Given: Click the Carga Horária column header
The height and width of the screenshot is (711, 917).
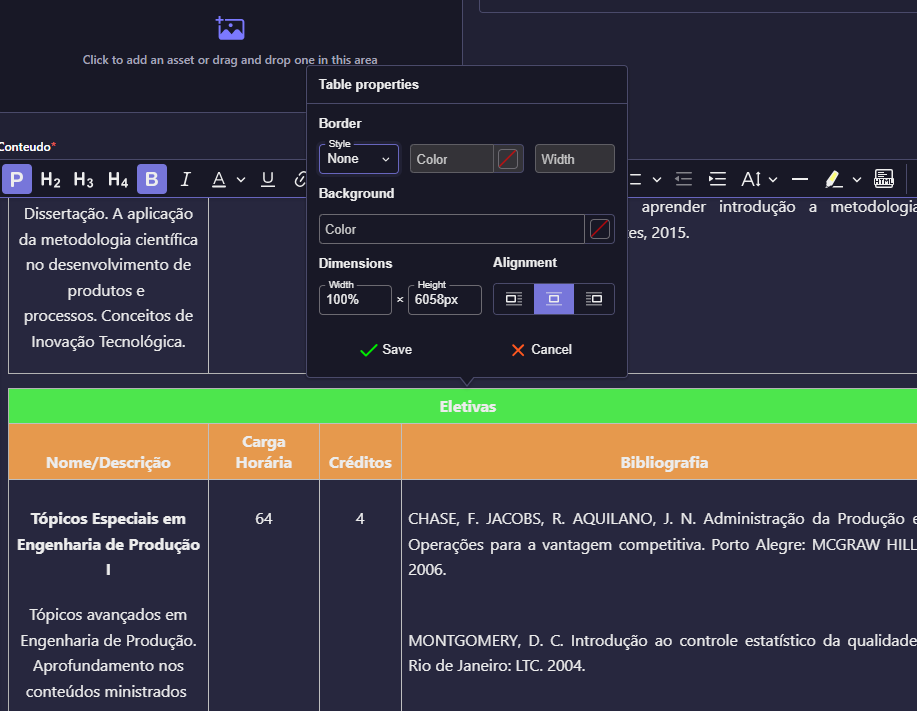Looking at the screenshot, I should (x=264, y=452).
